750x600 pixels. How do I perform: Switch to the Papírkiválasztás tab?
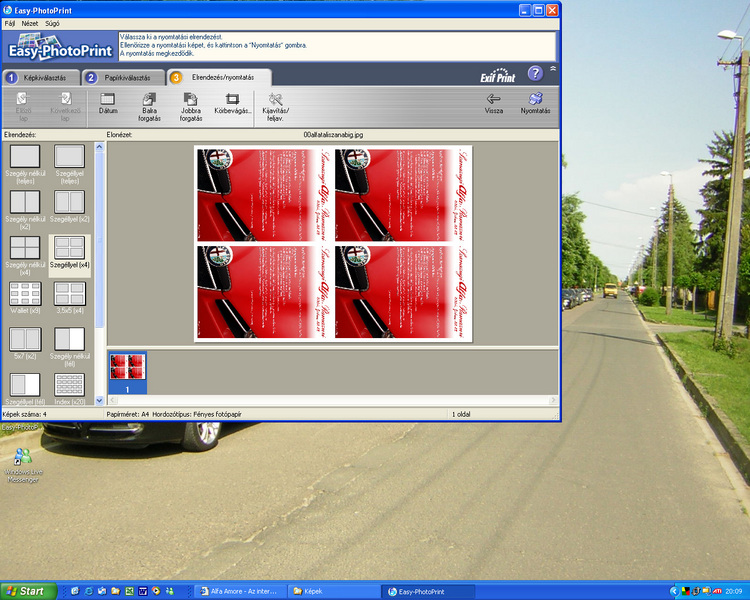[x=123, y=78]
